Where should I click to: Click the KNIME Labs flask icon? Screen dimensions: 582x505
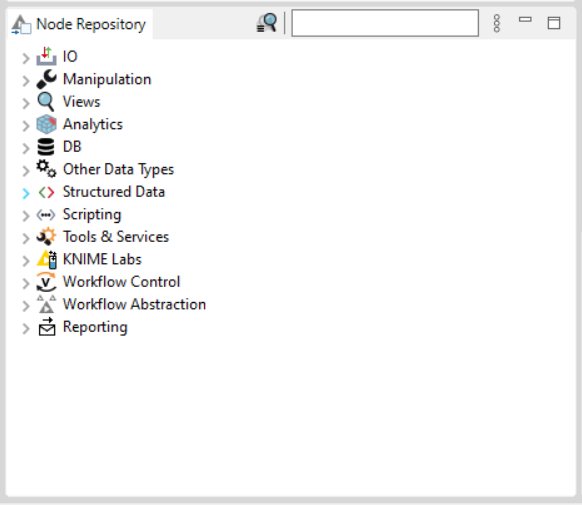pyautogui.click(x=47, y=259)
